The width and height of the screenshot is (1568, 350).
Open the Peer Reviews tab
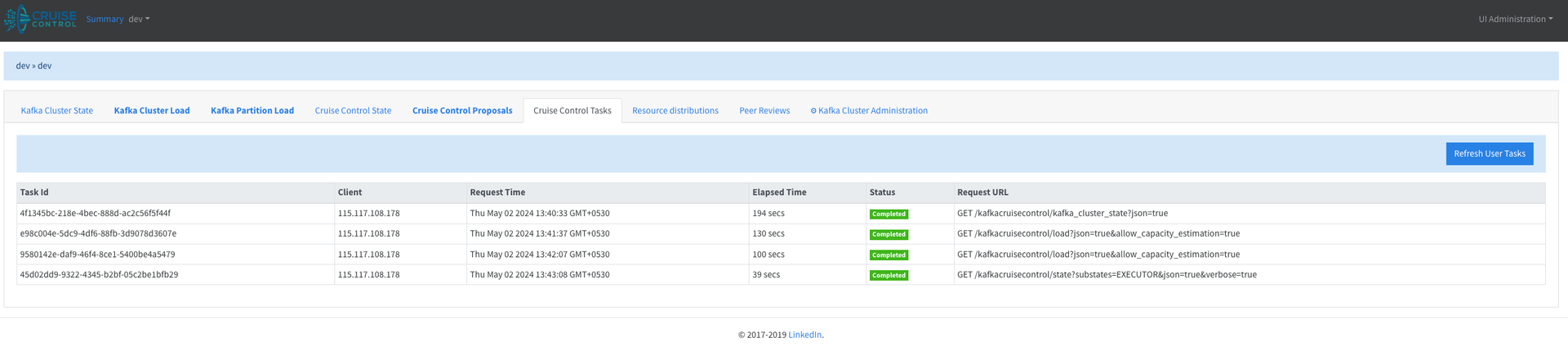pos(764,111)
